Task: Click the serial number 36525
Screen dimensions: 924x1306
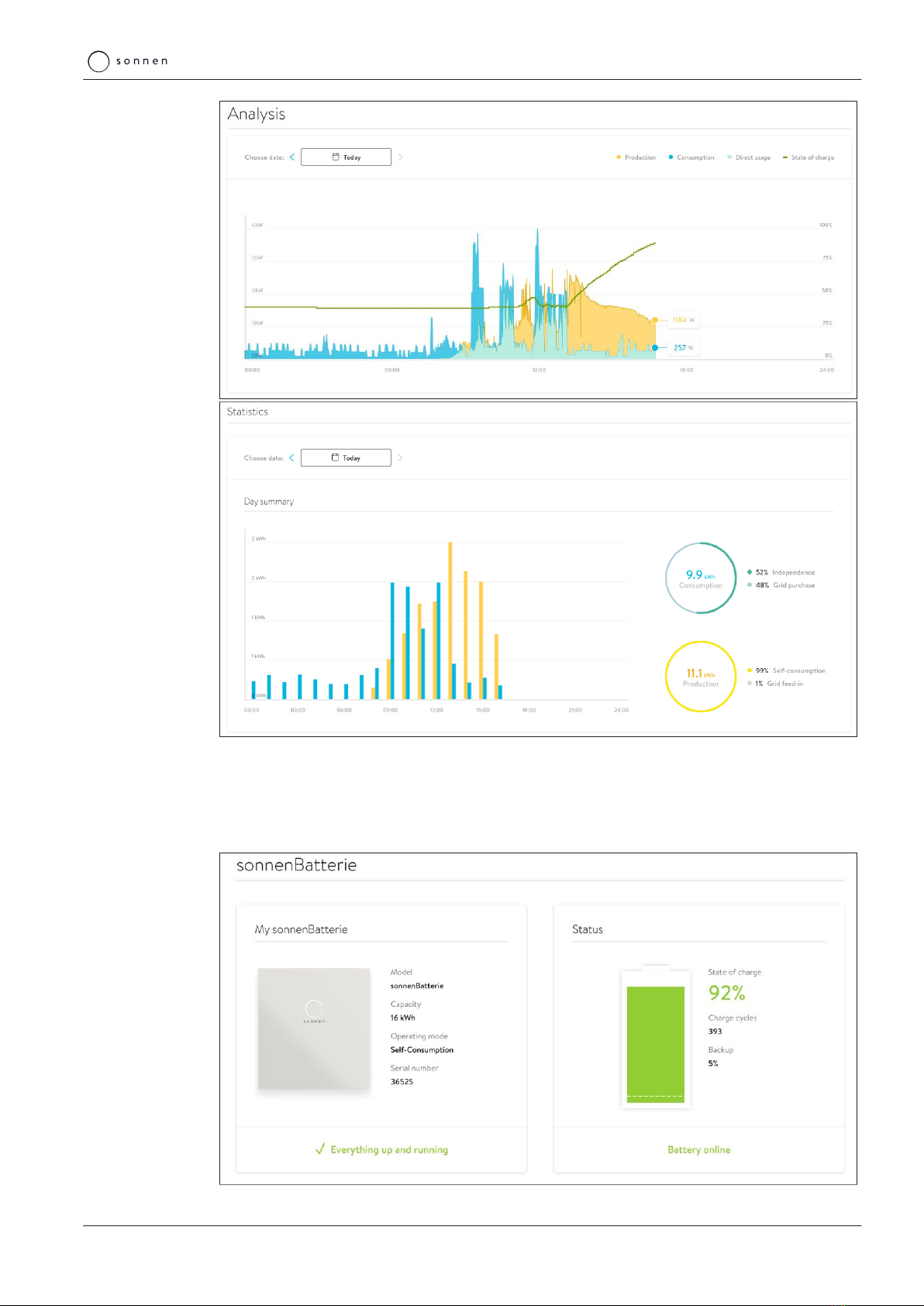Action: 402,1082
